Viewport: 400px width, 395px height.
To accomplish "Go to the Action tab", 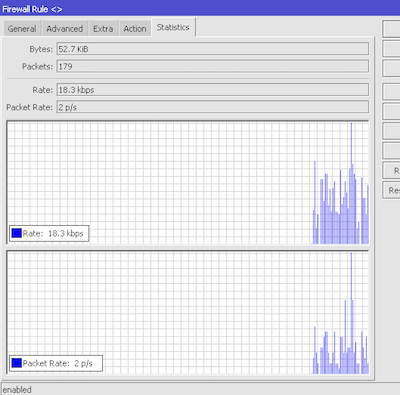I will pos(135,29).
